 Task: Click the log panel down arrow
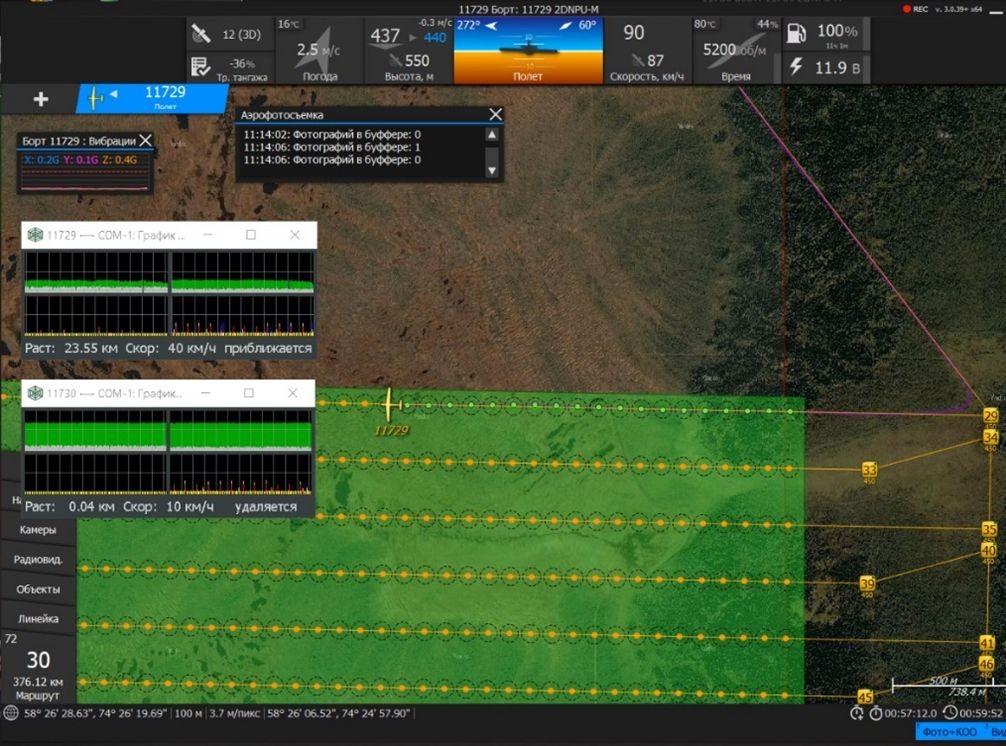click(492, 171)
